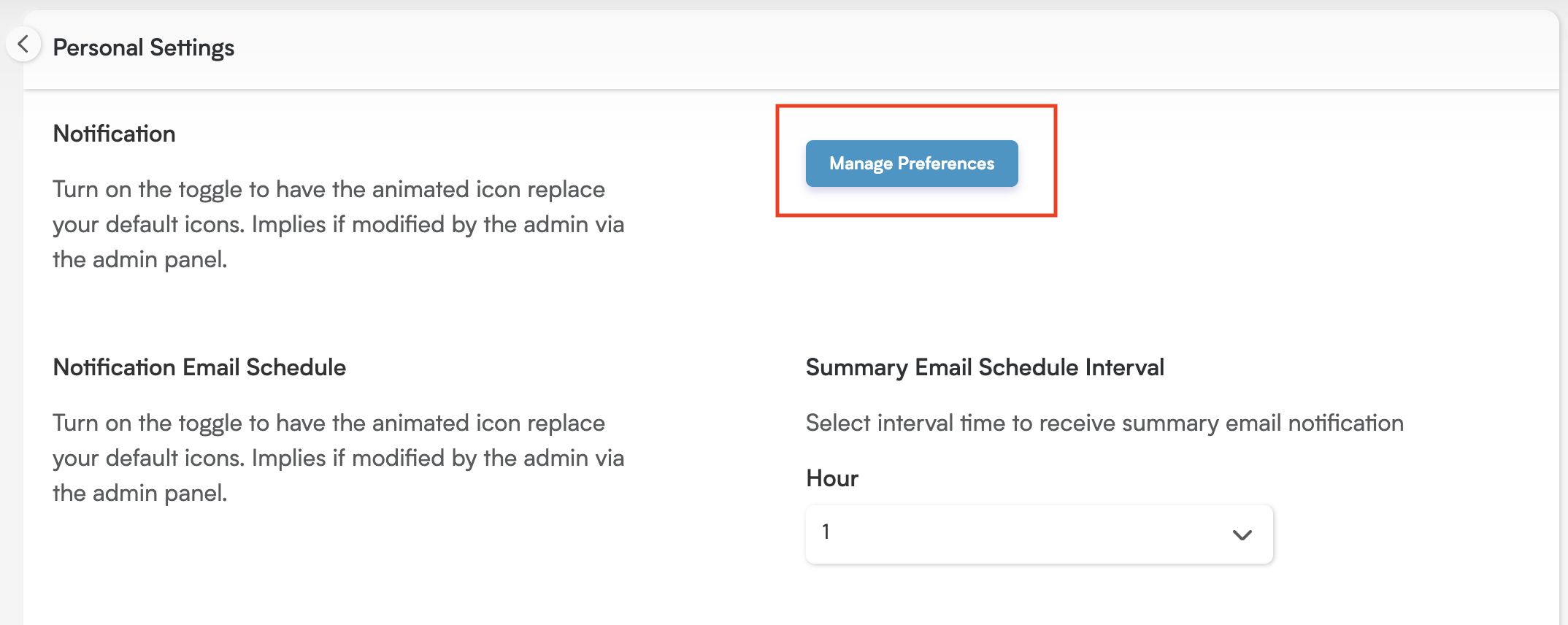Click the Personal Settings page title
Image resolution: width=1568 pixels, height=625 pixels.
coord(144,47)
